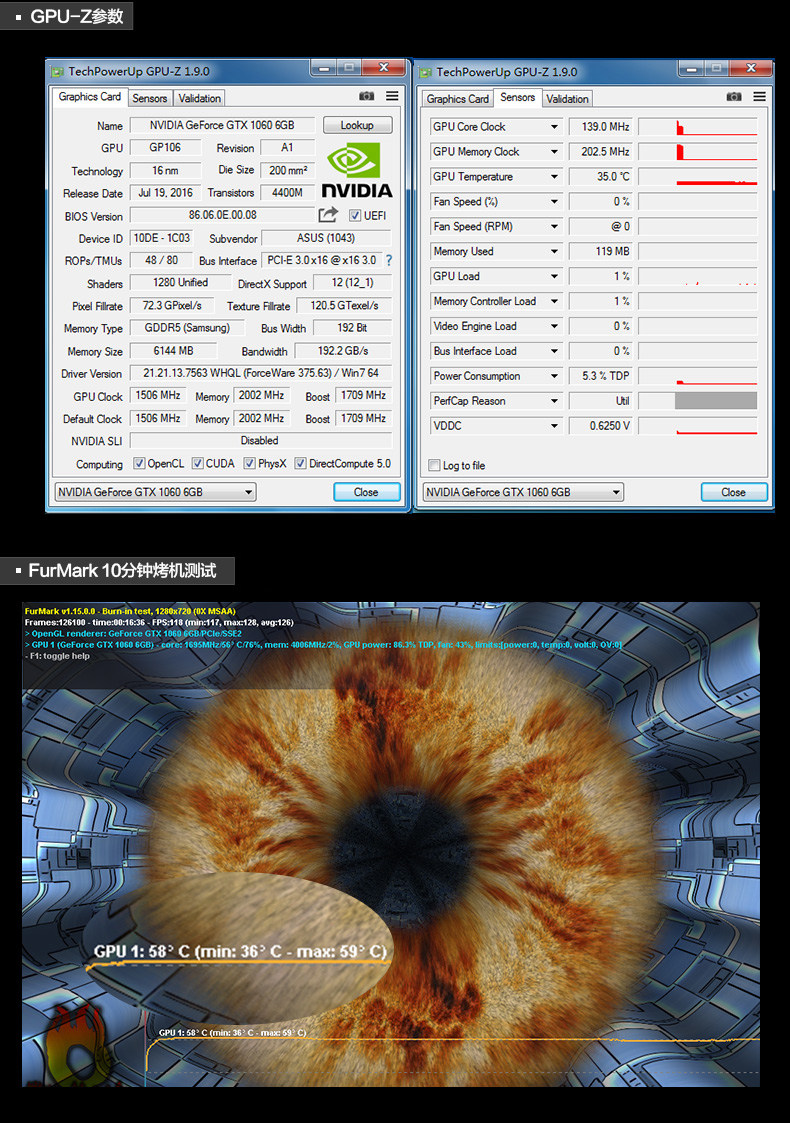
Task: Open Memory Controller Load sensor dropdown
Action: coord(554,302)
